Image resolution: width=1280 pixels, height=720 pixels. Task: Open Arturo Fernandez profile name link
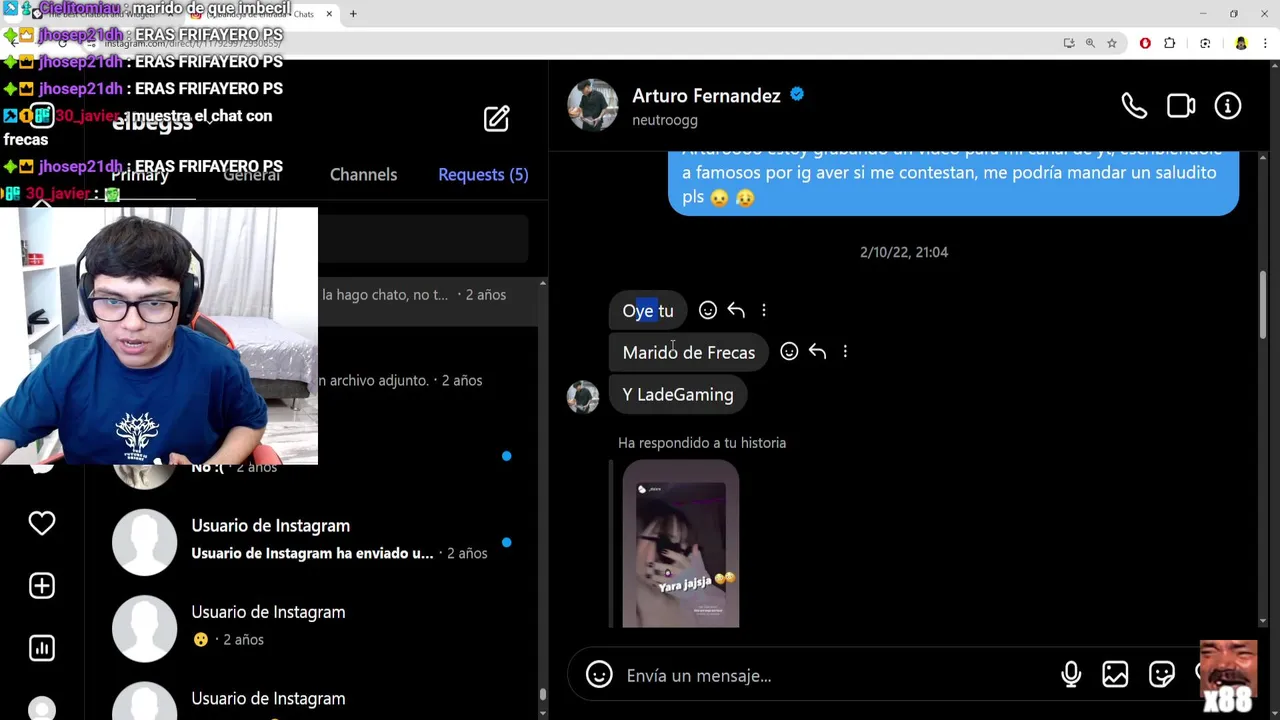[706, 96]
